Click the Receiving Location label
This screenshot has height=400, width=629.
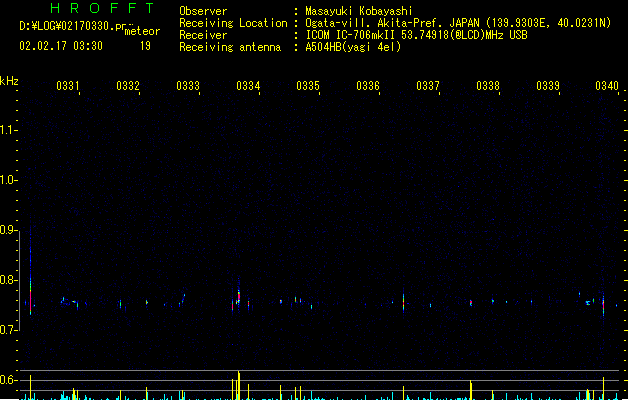pyautogui.click(x=233, y=23)
